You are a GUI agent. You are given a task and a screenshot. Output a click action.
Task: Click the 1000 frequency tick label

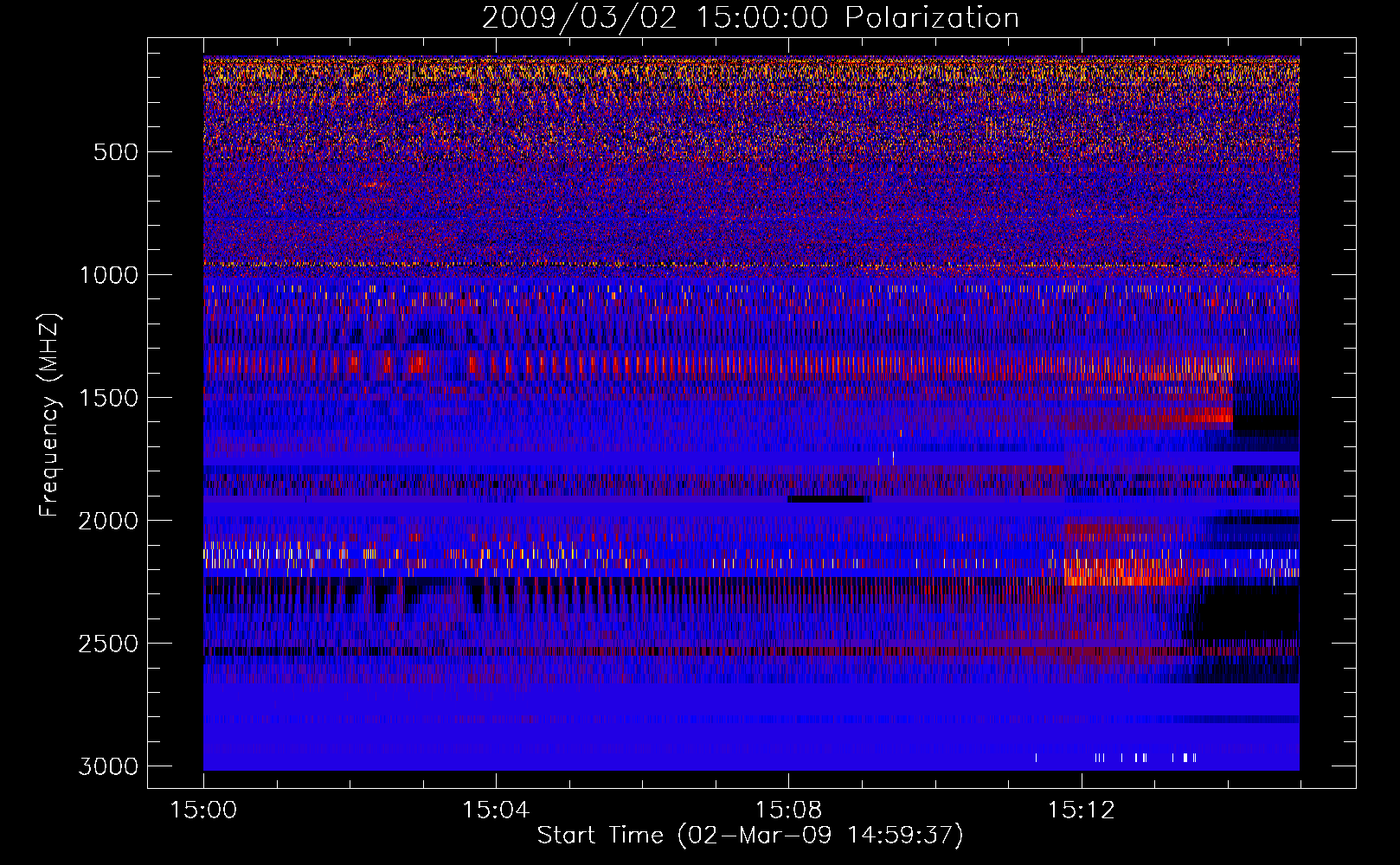pyautogui.click(x=108, y=275)
